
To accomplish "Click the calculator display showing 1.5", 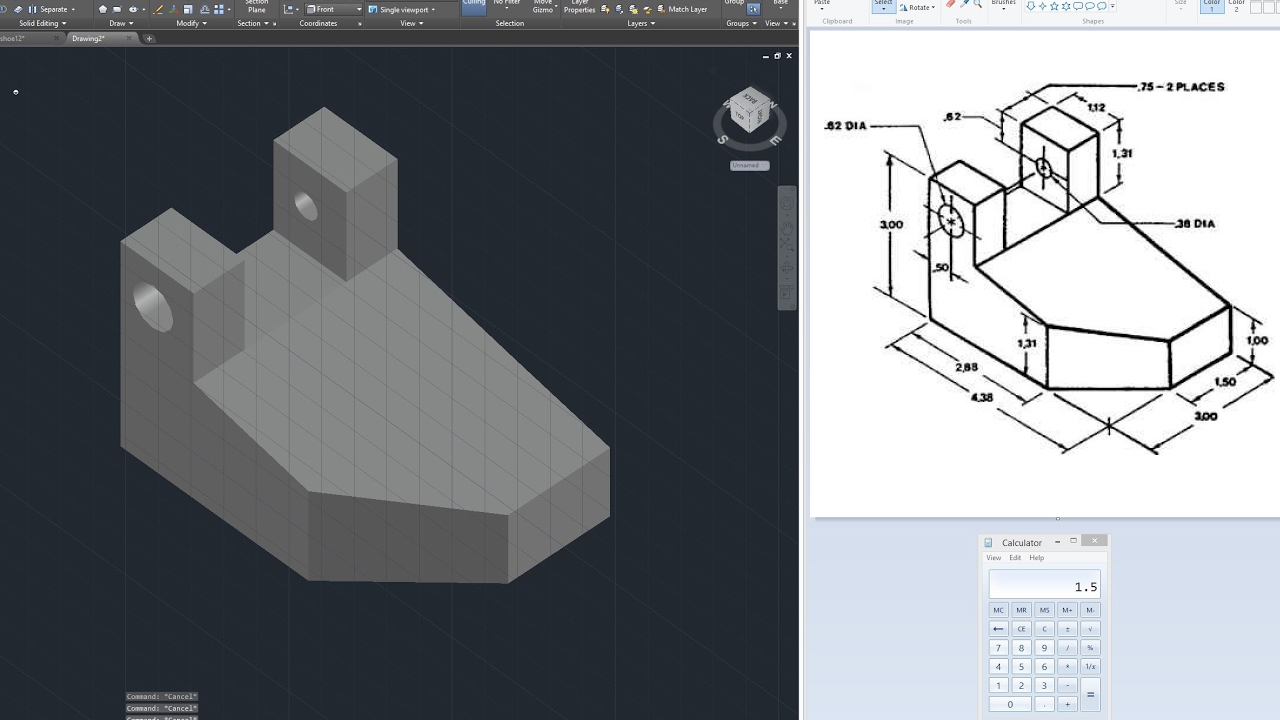I will tap(1044, 585).
